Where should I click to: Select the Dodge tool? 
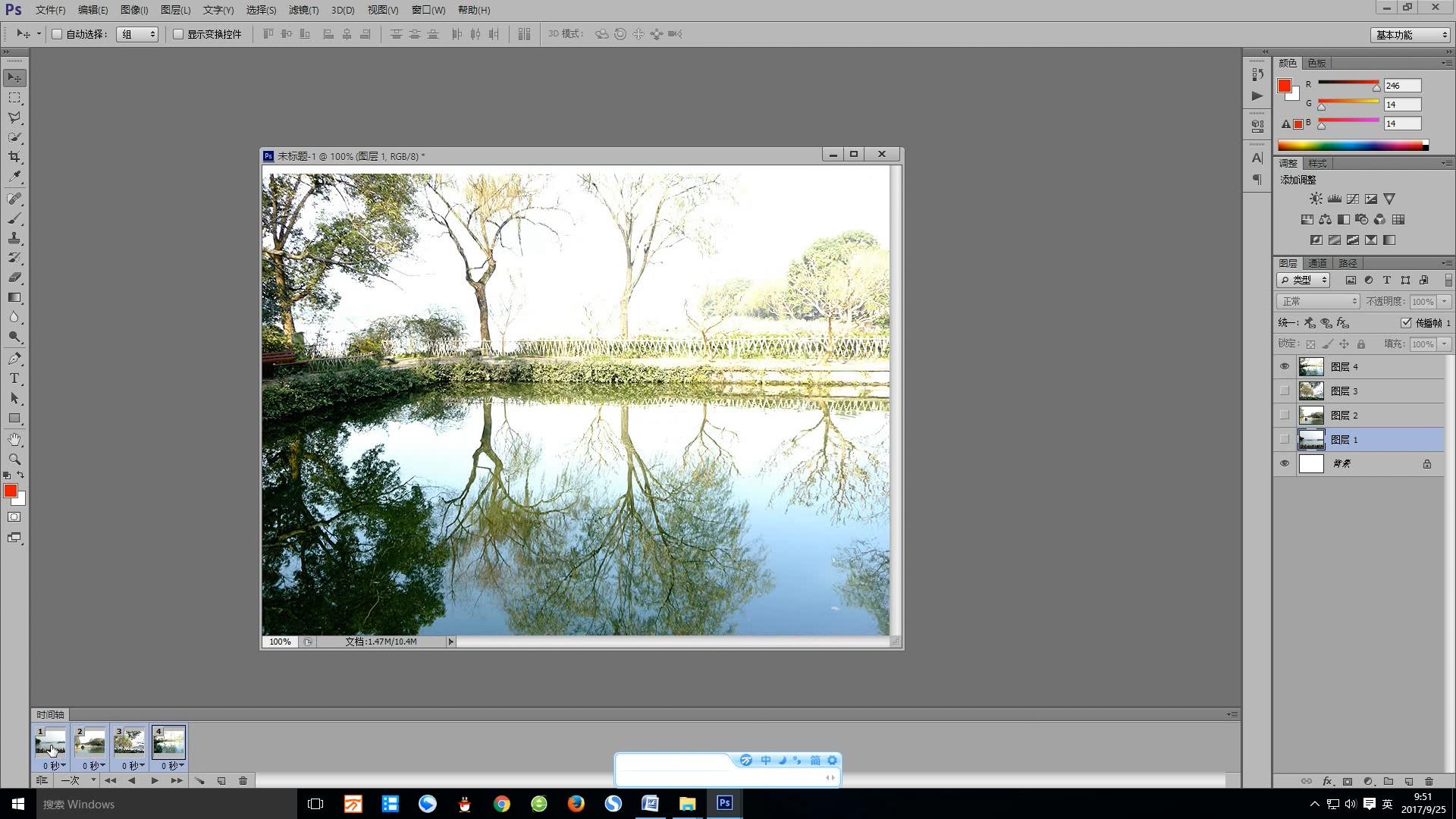coord(14,337)
